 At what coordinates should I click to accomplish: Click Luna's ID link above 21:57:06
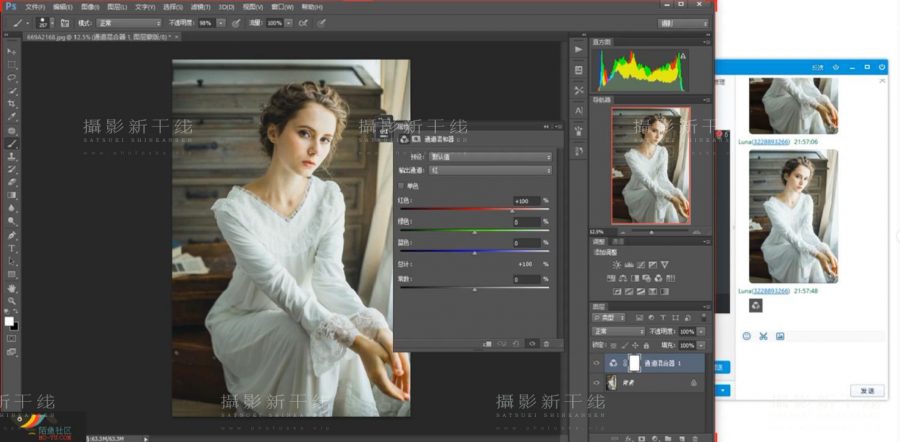coord(772,141)
